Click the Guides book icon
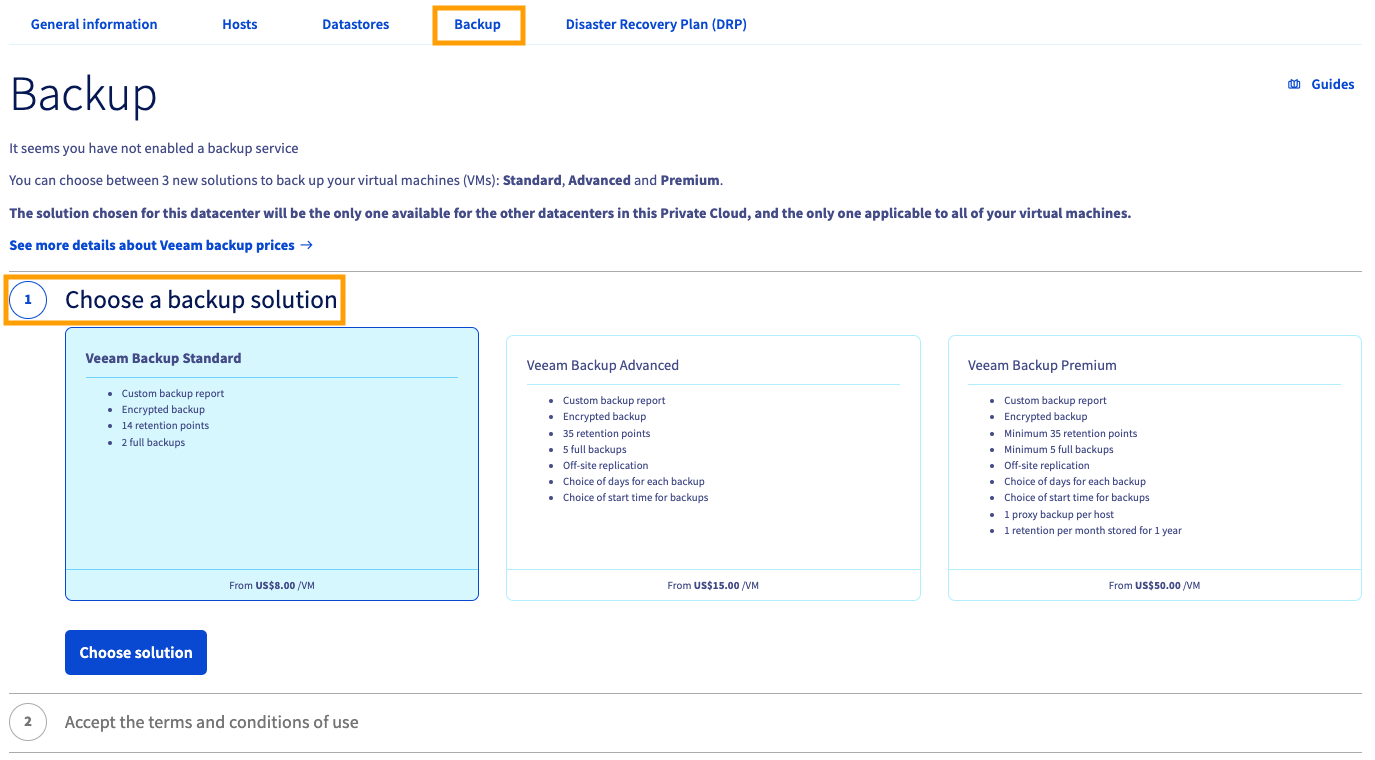Screen dimensions: 1375x760 [x=1294, y=84]
